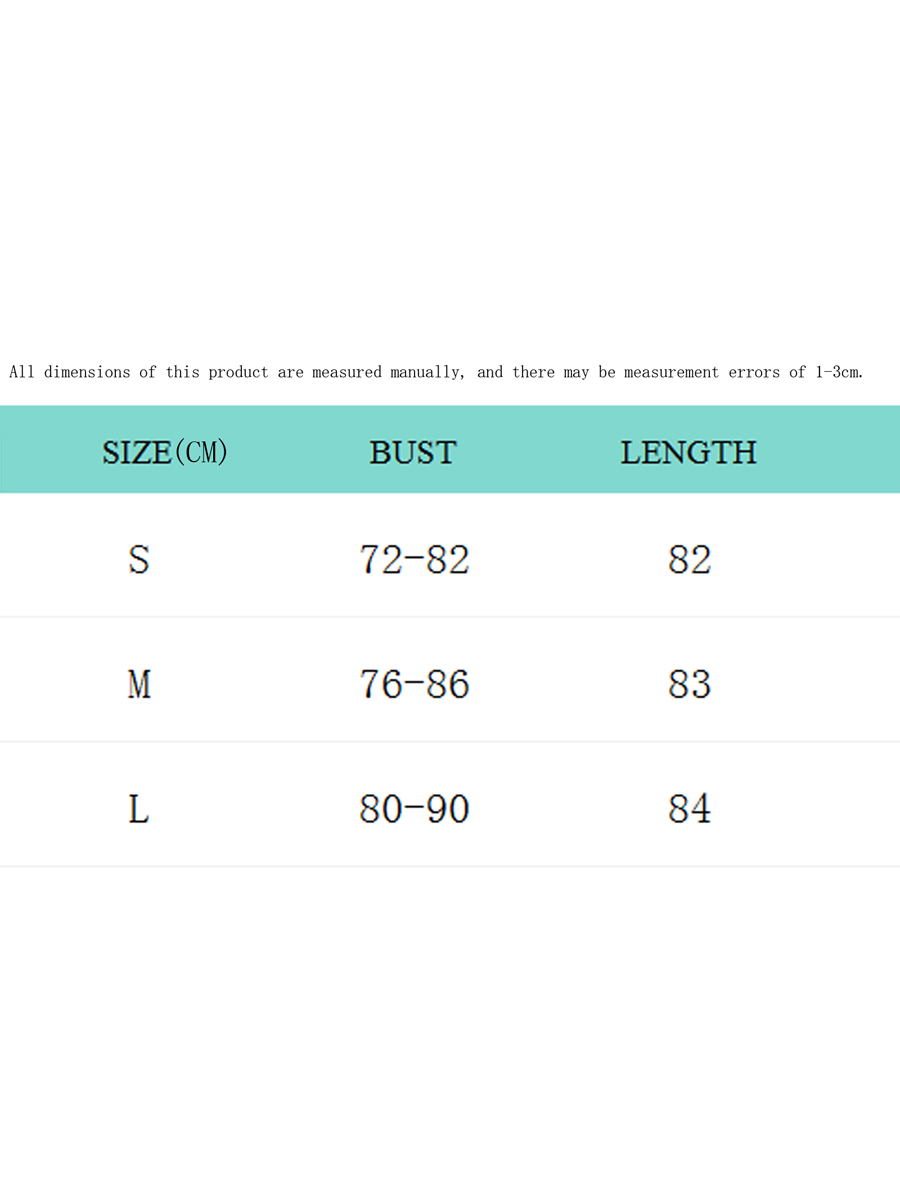Click the length value 83
The image size is (900, 1200).
click(x=689, y=684)
